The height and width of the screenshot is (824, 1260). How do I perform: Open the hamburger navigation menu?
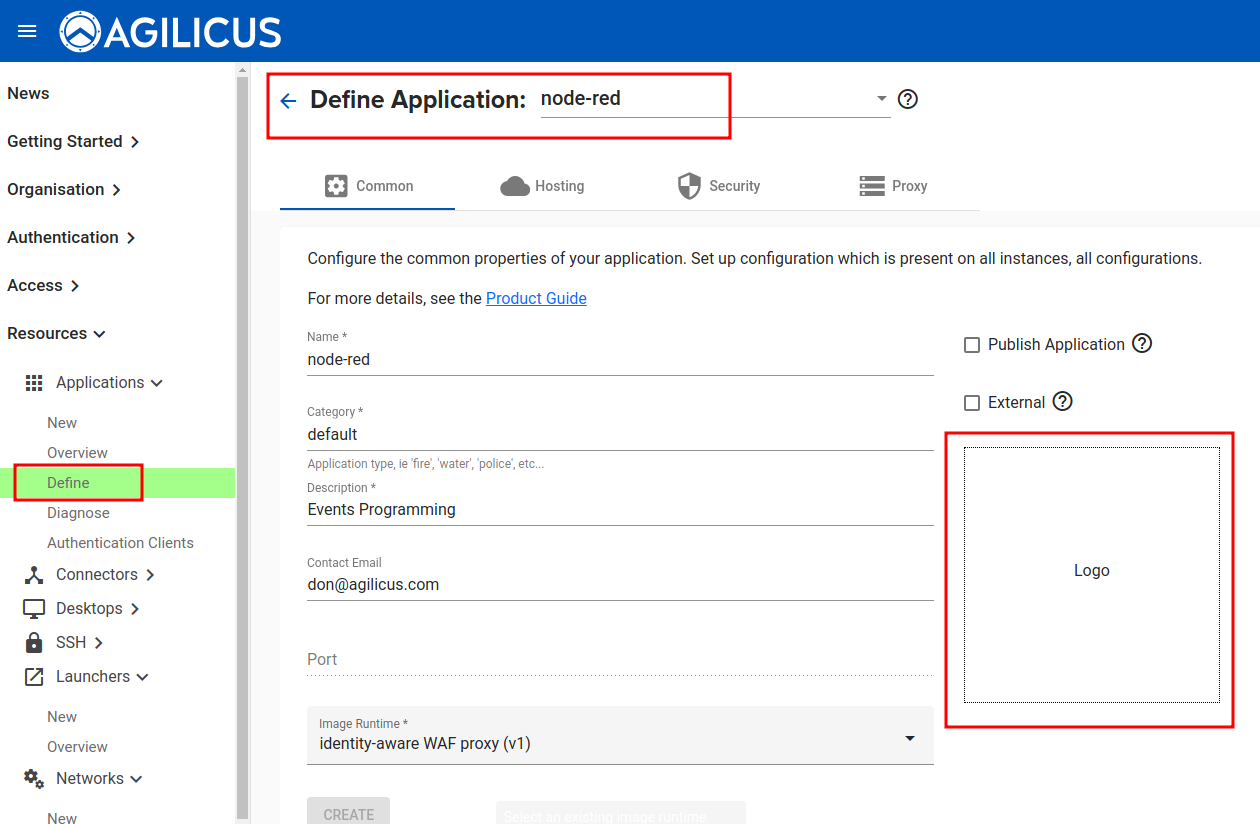(x=27, y=31)
